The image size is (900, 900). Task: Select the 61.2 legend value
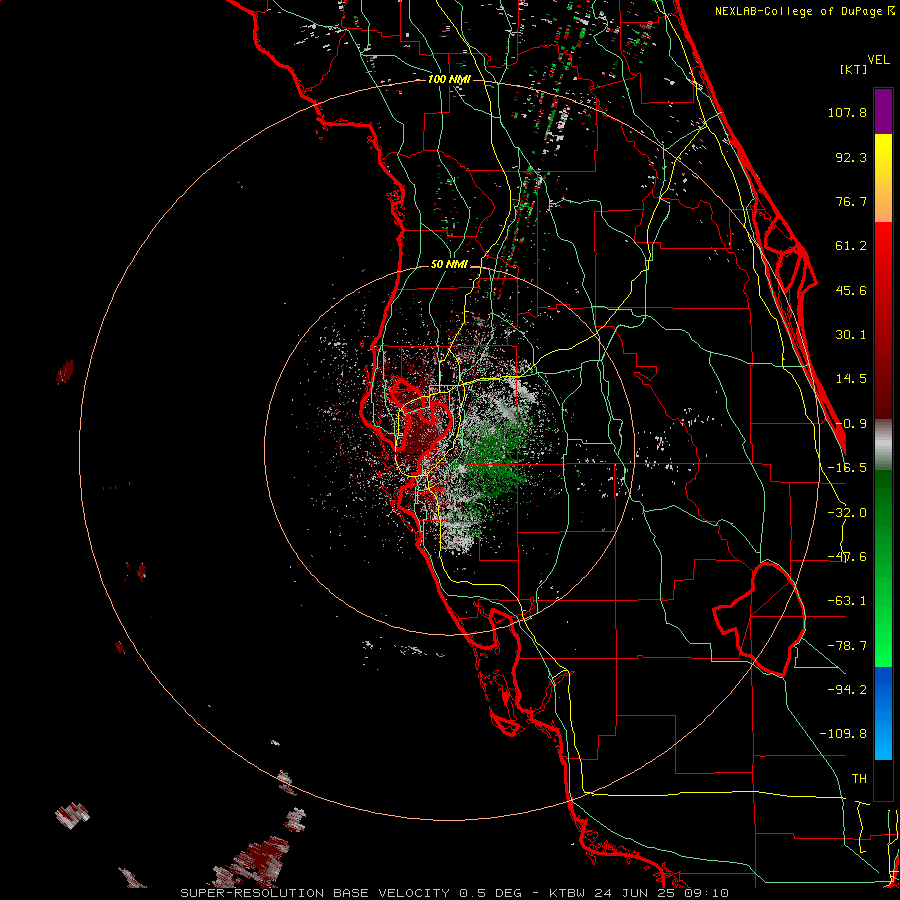pos(851,246)
